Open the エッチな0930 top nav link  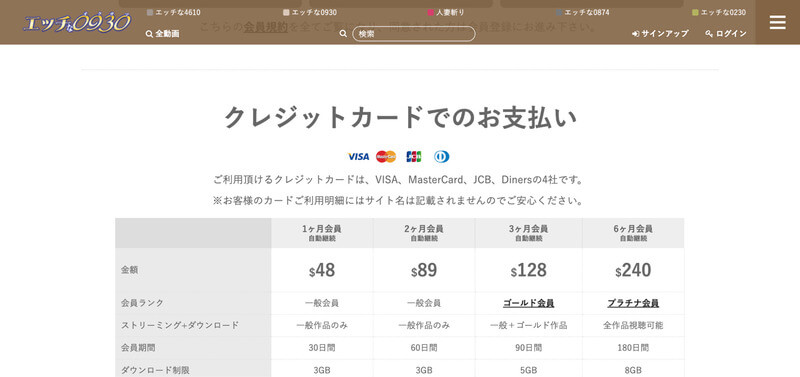click(310, 12)
